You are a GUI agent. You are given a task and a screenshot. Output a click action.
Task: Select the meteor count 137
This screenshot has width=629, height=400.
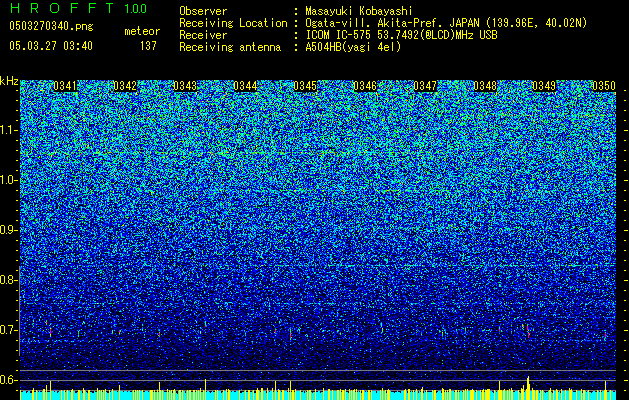tap(148, 46)
